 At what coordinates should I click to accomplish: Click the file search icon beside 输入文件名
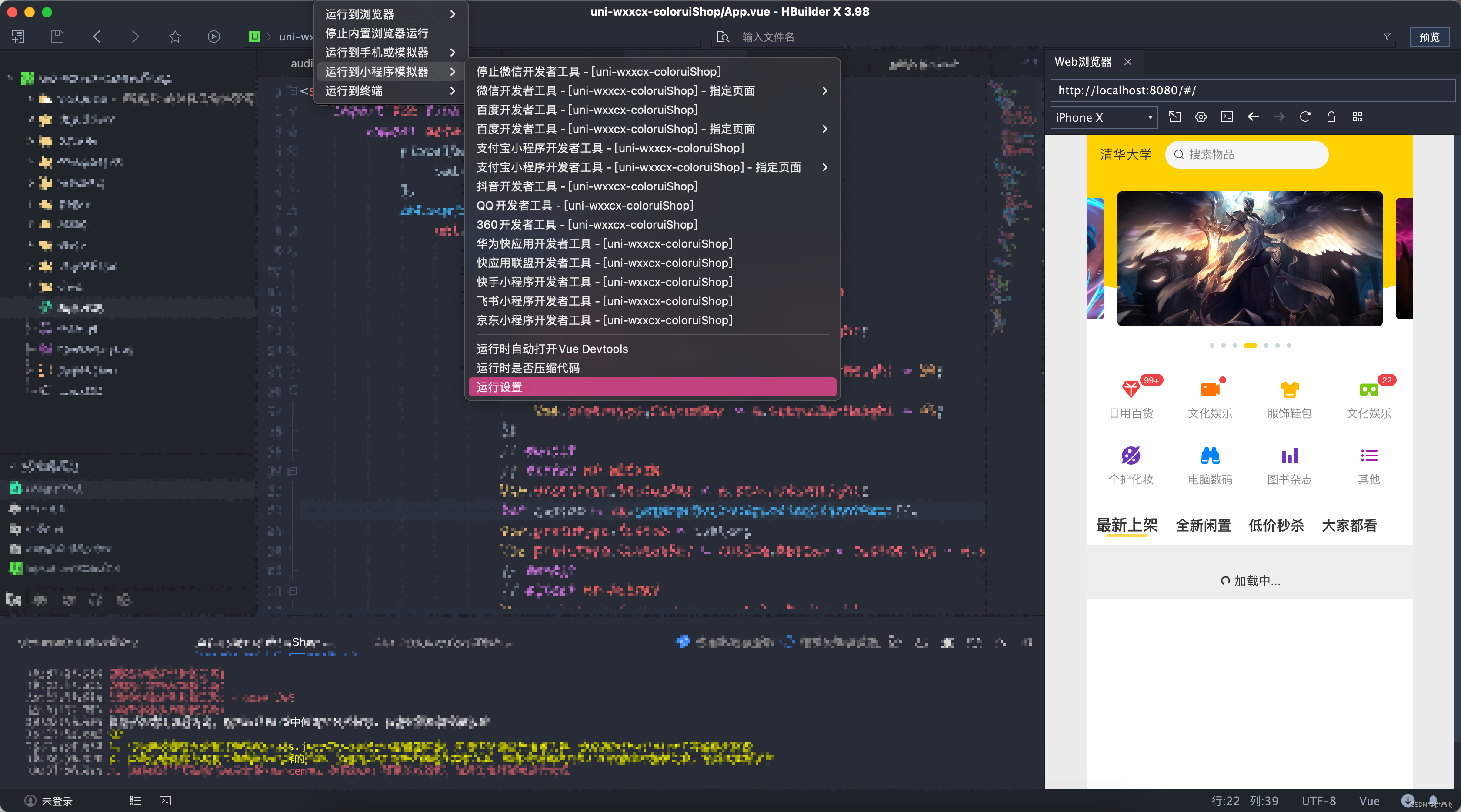pyautogui.click(x=723, y=37)
